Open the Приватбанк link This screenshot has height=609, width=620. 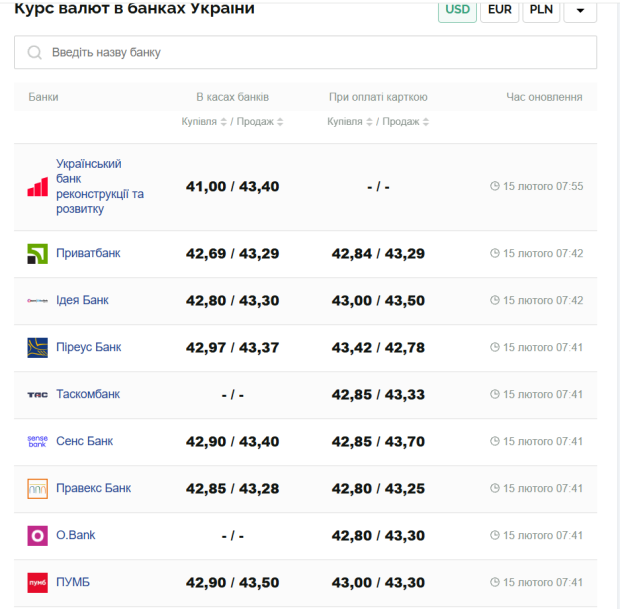tap(88, 254)
